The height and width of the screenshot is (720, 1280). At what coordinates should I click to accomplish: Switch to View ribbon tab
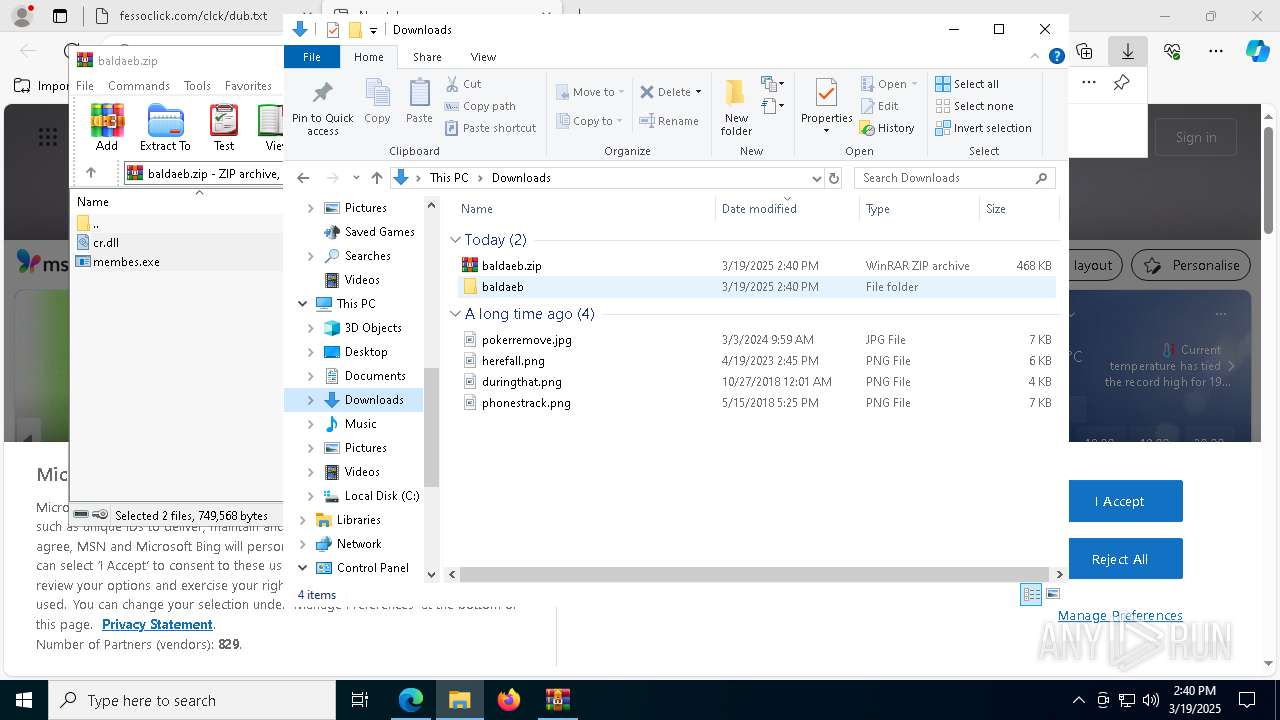click(x=483, y=57)
